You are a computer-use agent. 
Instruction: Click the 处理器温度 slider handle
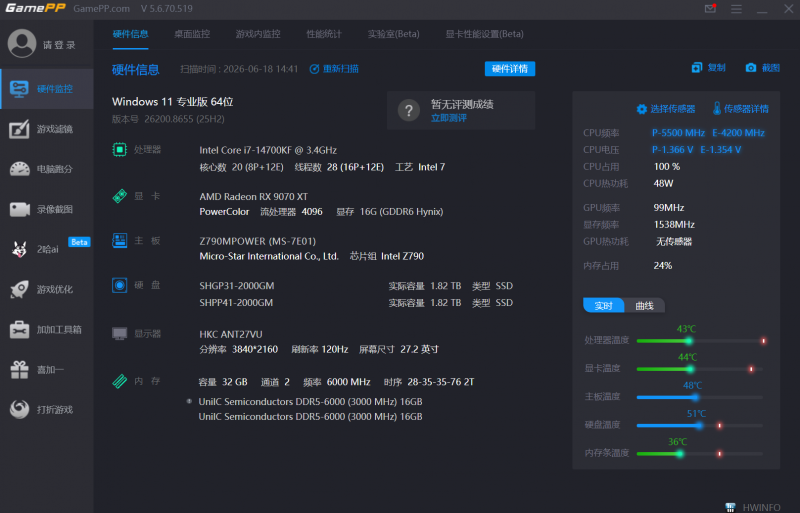tap(689, 340)
